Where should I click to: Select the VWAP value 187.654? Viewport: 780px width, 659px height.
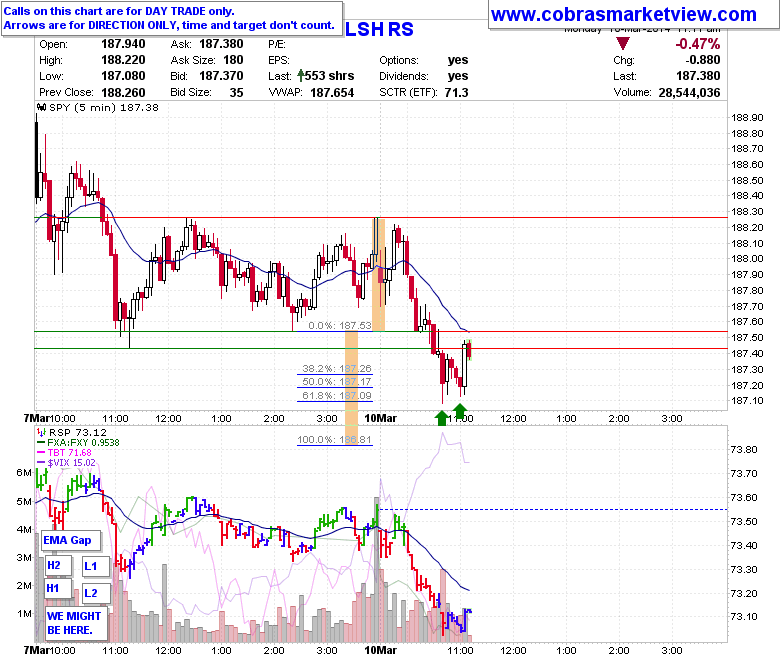[x=332, y=93]
